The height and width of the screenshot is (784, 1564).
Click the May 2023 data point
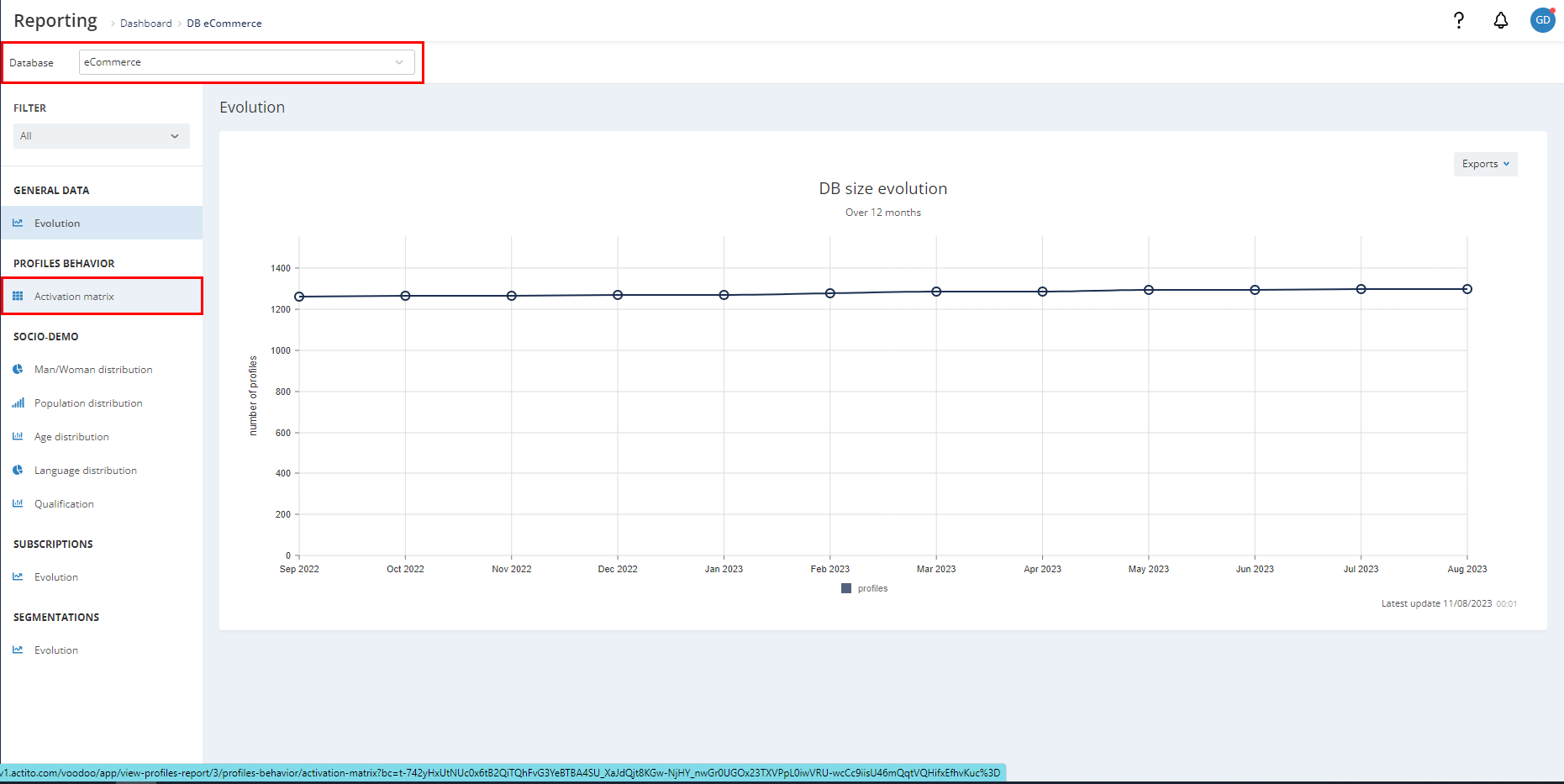click(x=1149, y=290)
